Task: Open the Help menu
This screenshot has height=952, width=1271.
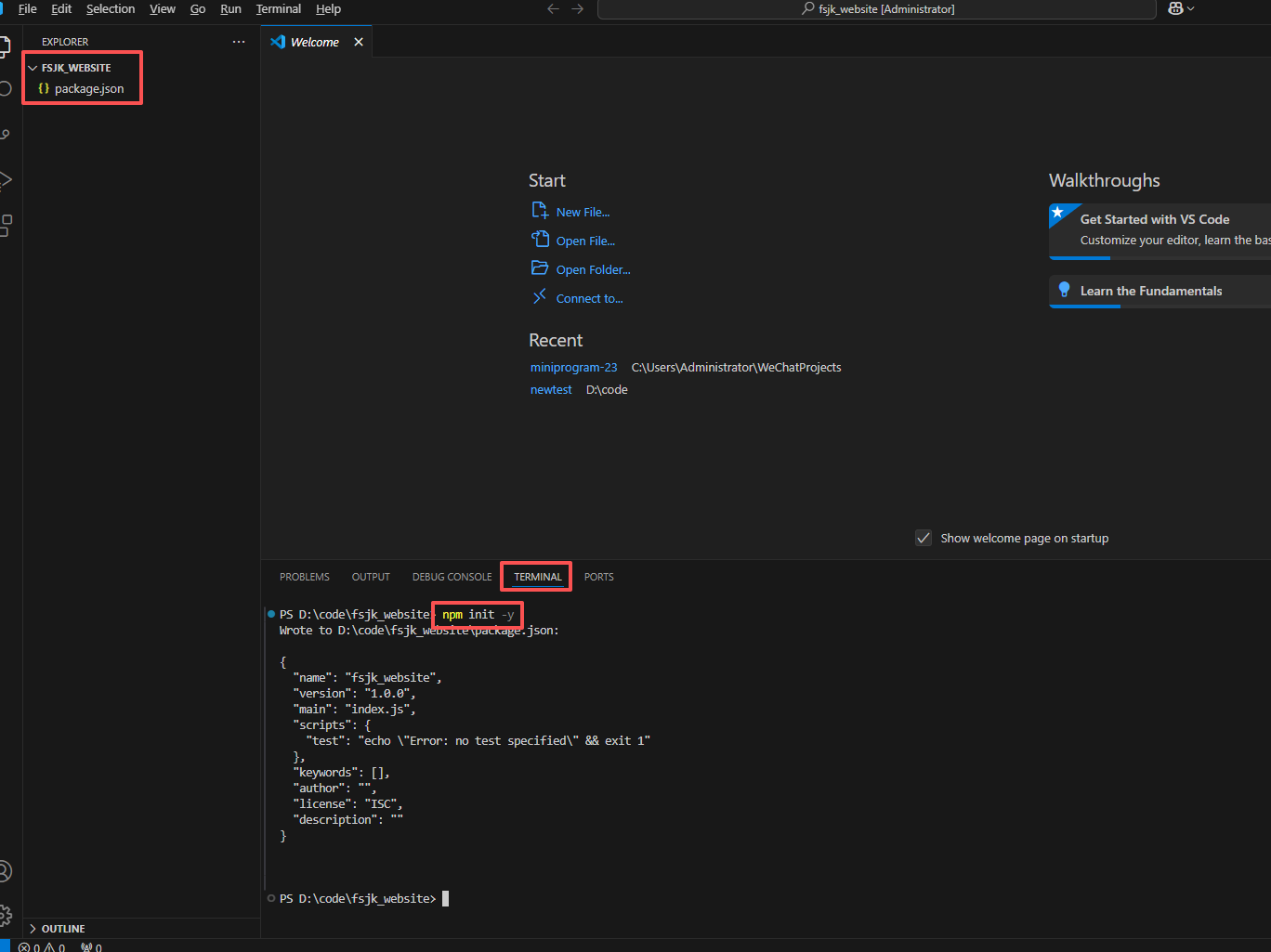Action: point(328,8)
